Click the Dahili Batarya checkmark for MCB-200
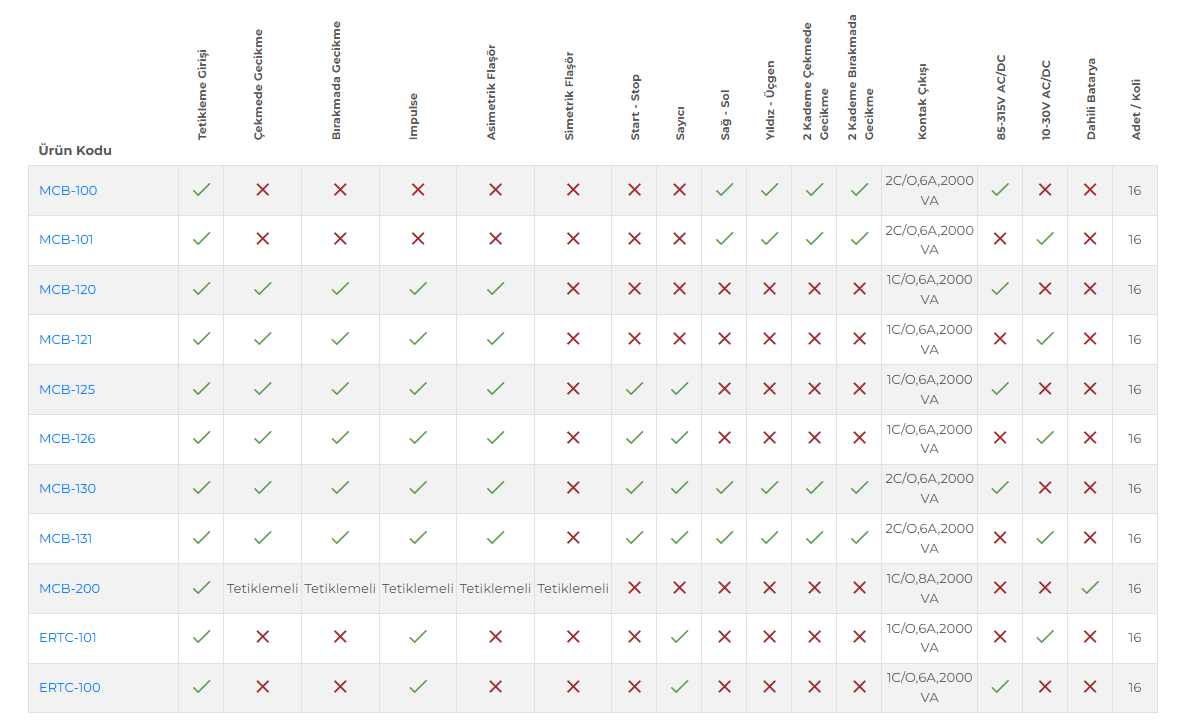This screenshot has width=1182, height=725. coord(1090,588)
